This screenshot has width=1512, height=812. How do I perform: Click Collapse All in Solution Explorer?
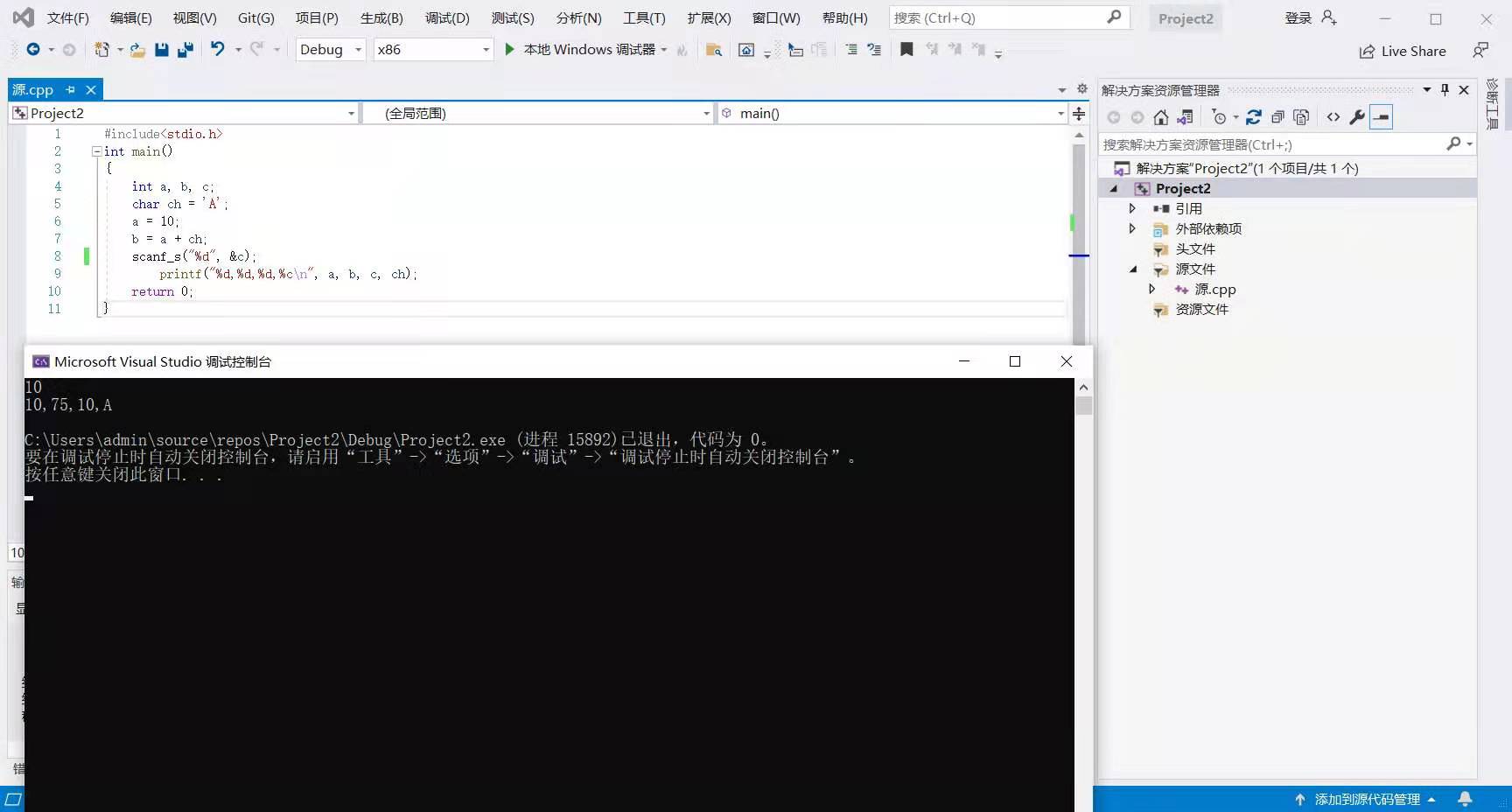(x=1277, y=117)
